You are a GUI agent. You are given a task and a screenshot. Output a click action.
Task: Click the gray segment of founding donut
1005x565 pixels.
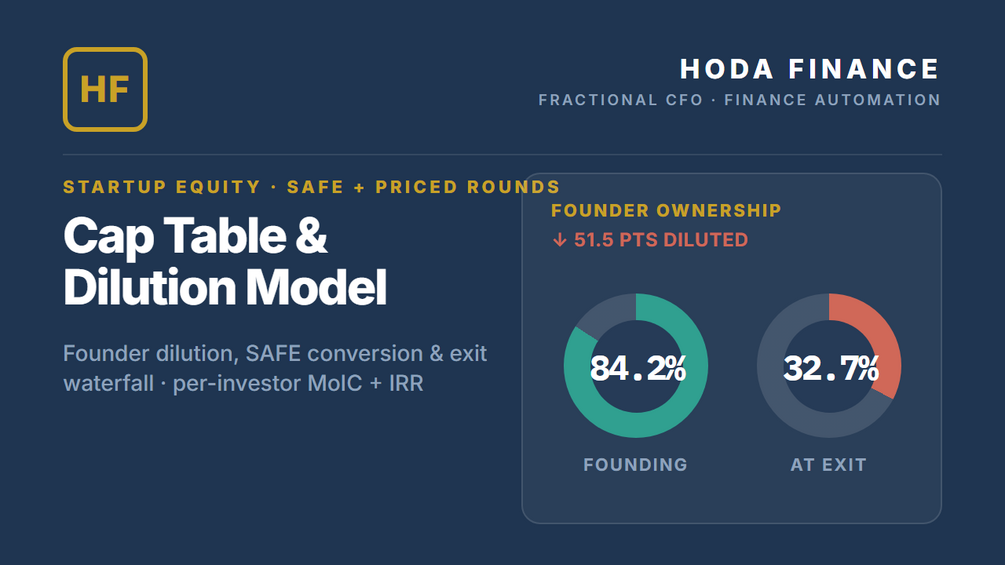[604, 313]
